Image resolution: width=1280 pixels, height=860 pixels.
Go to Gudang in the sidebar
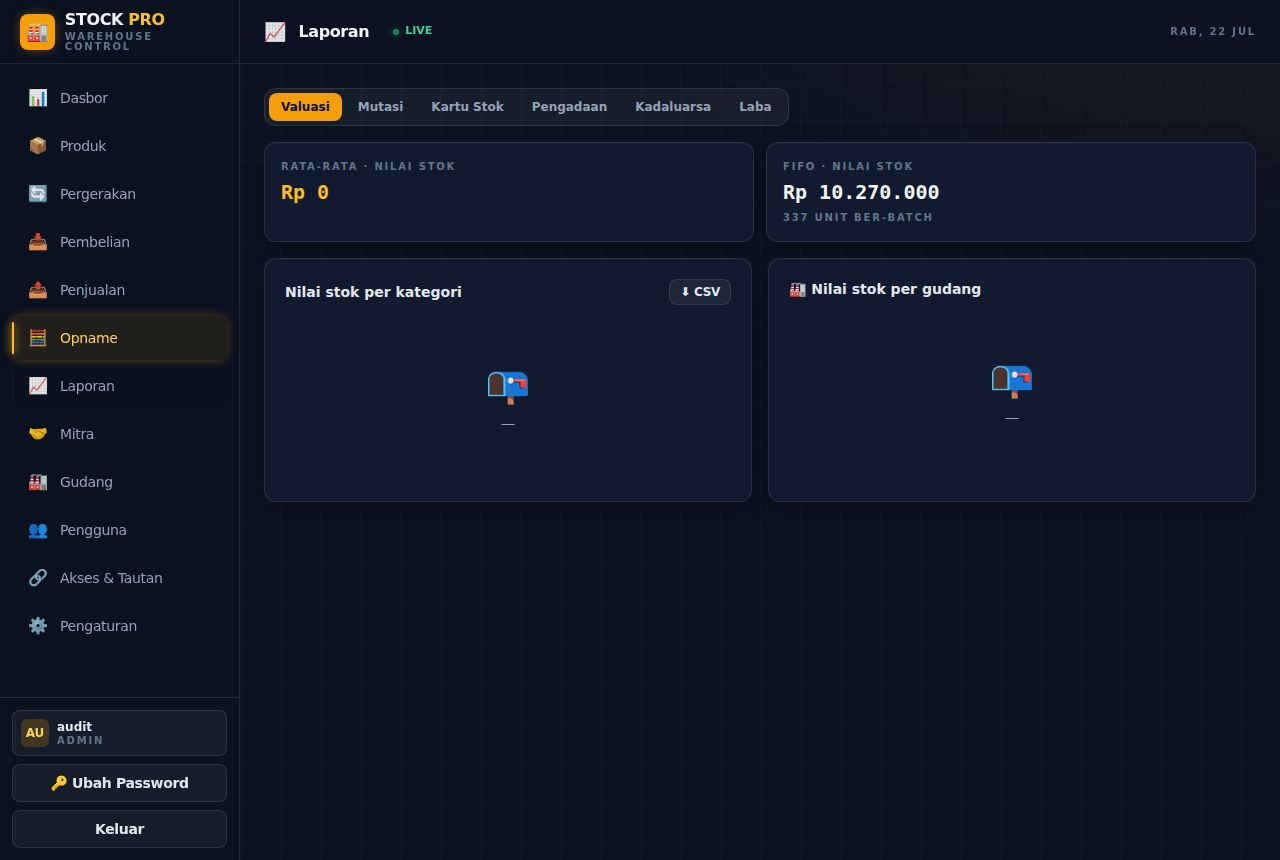coord(120,482)
